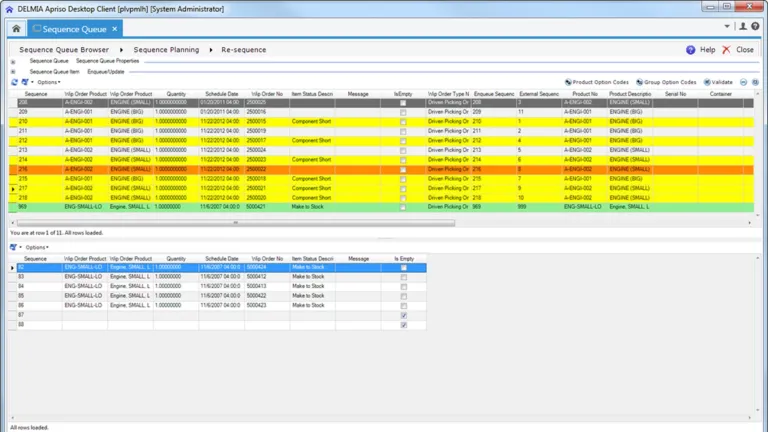Go to Sequence Planning in breadcrumb
The width and height of the screenshot is (768, 432).
pos(166,49)
